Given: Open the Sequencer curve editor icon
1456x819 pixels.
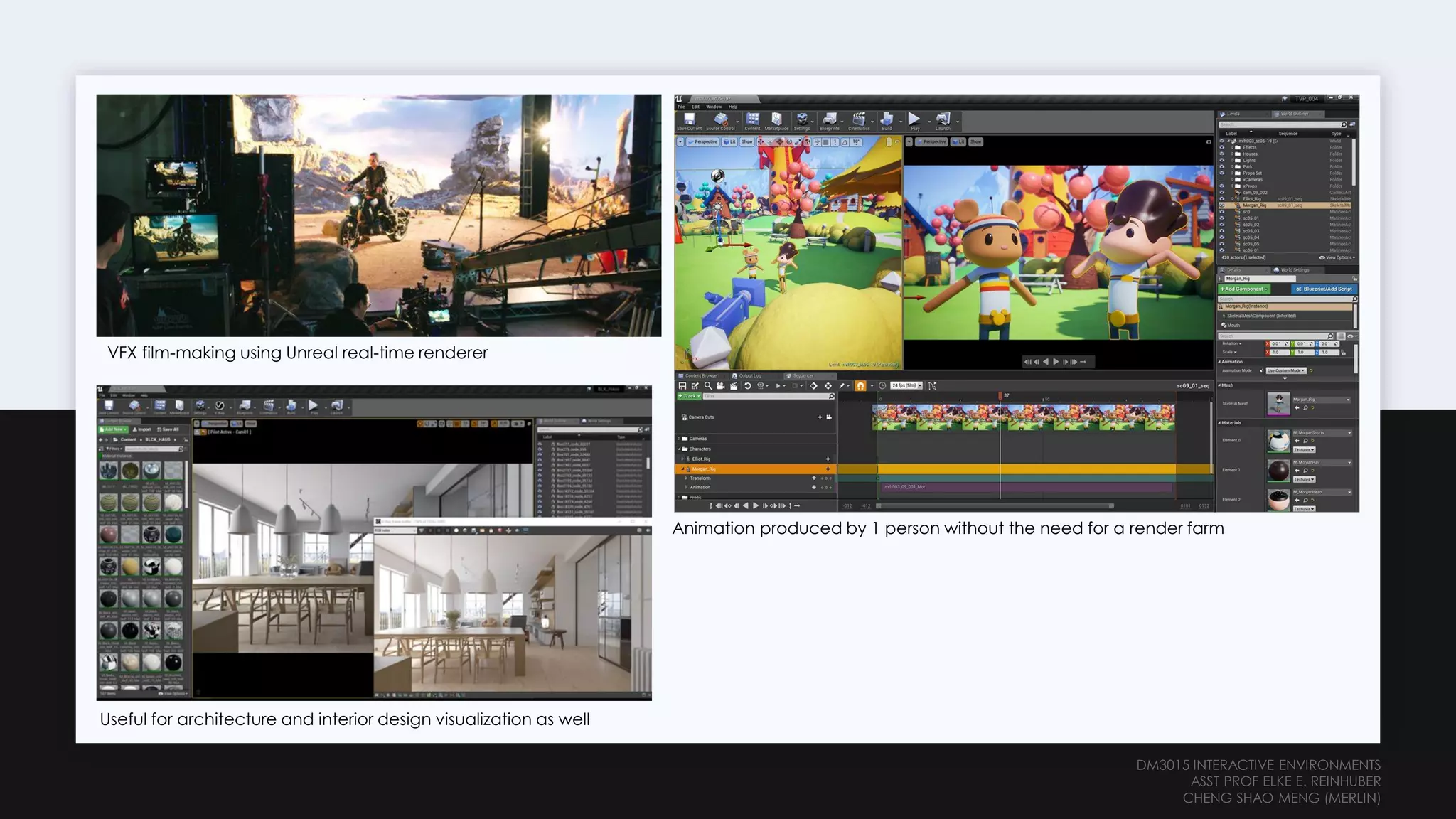Looking at the screenshot, I should click(x=932, y=385).
